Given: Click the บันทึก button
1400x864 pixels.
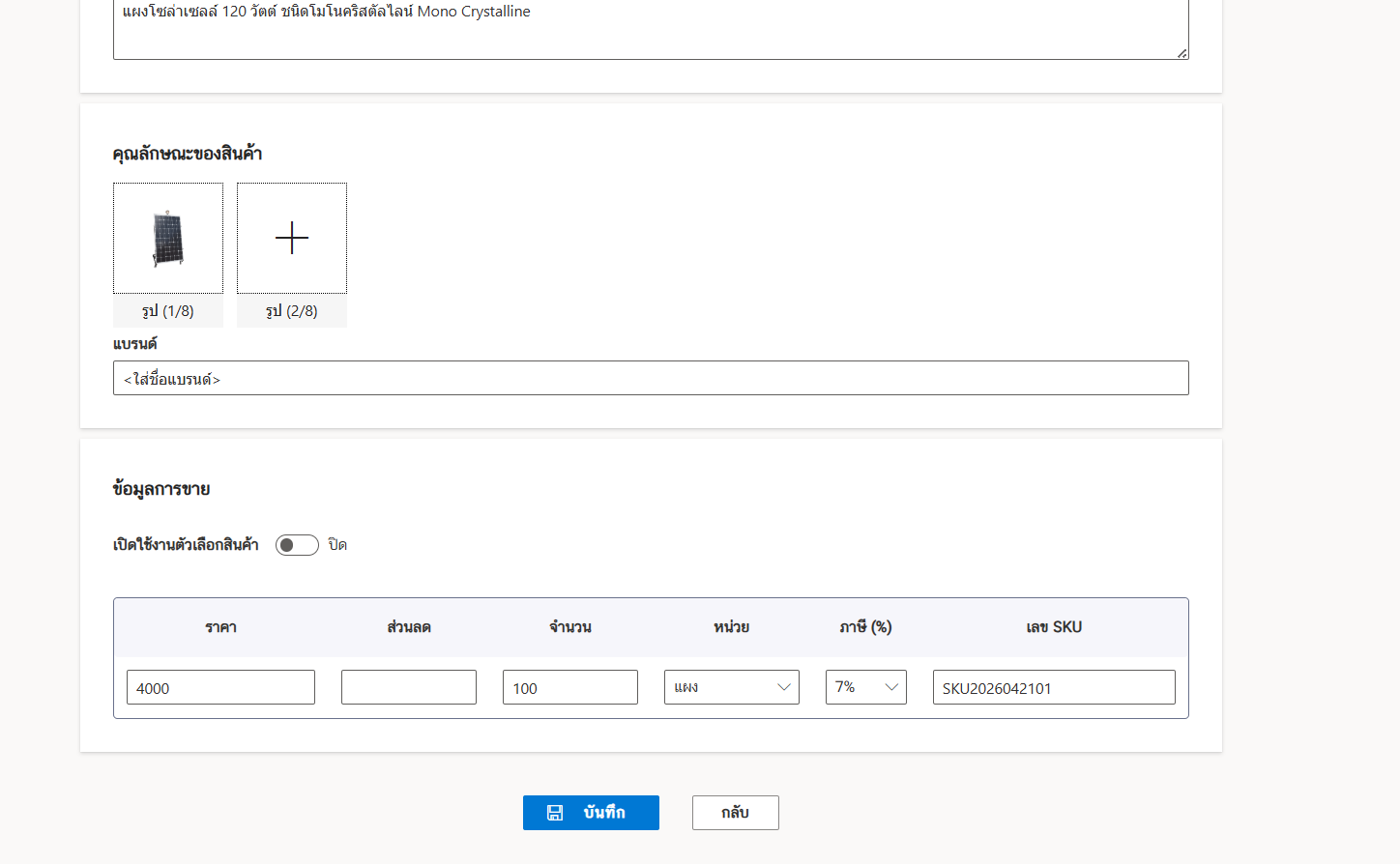Looking at the screenshot, I should click(x=591, y=813).
